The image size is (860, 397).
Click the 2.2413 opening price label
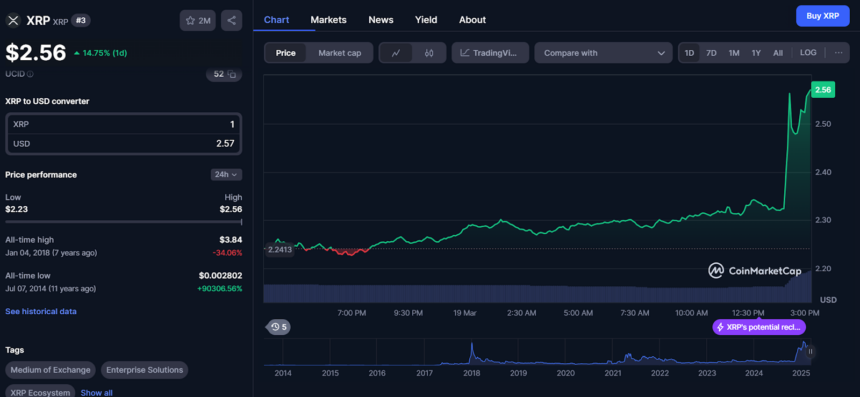pyautogui.click(x=280, y=249)
